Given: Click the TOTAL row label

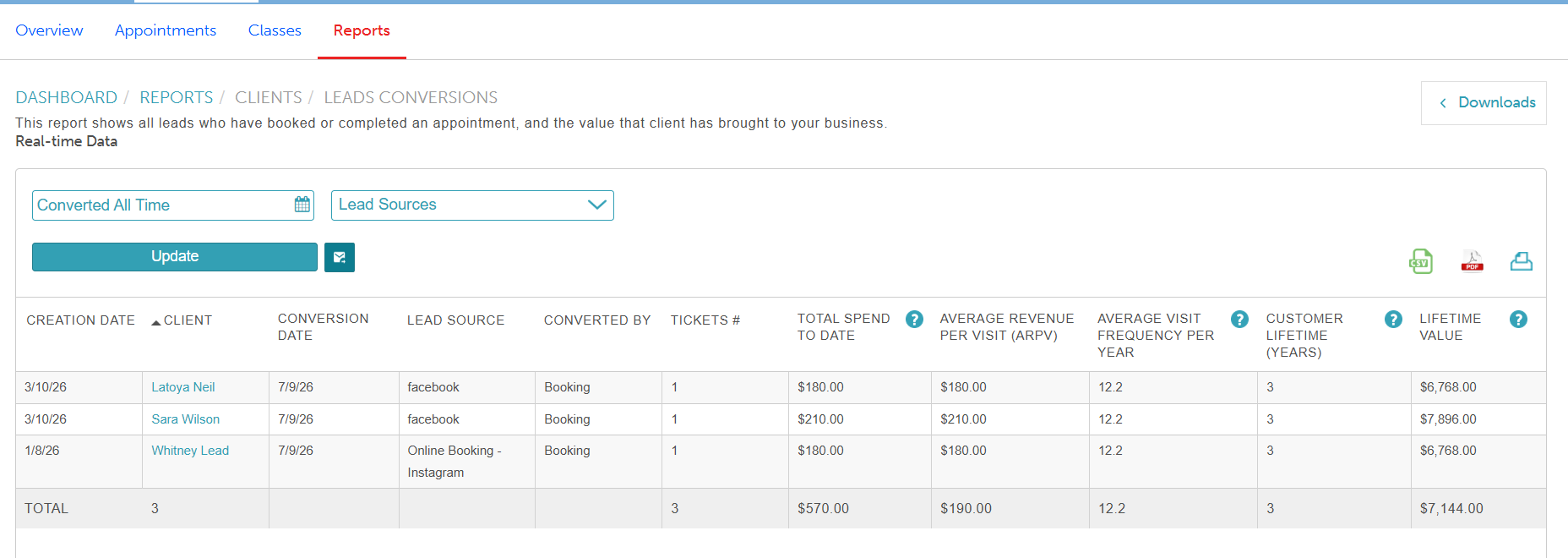Looking at the screenshot, I should click(46, 509).
